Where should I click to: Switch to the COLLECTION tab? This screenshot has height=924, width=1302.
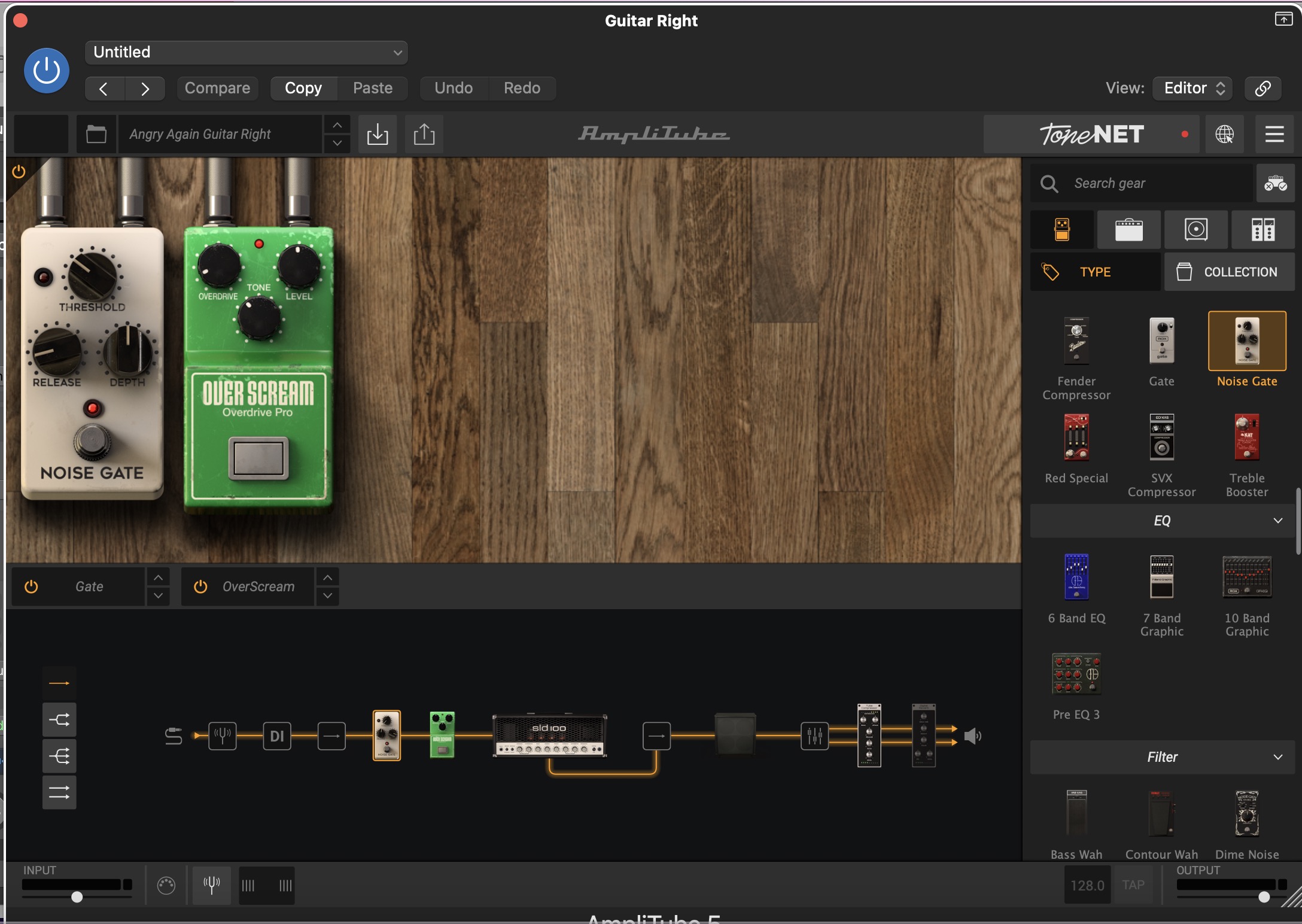(x=1230, y=272)
